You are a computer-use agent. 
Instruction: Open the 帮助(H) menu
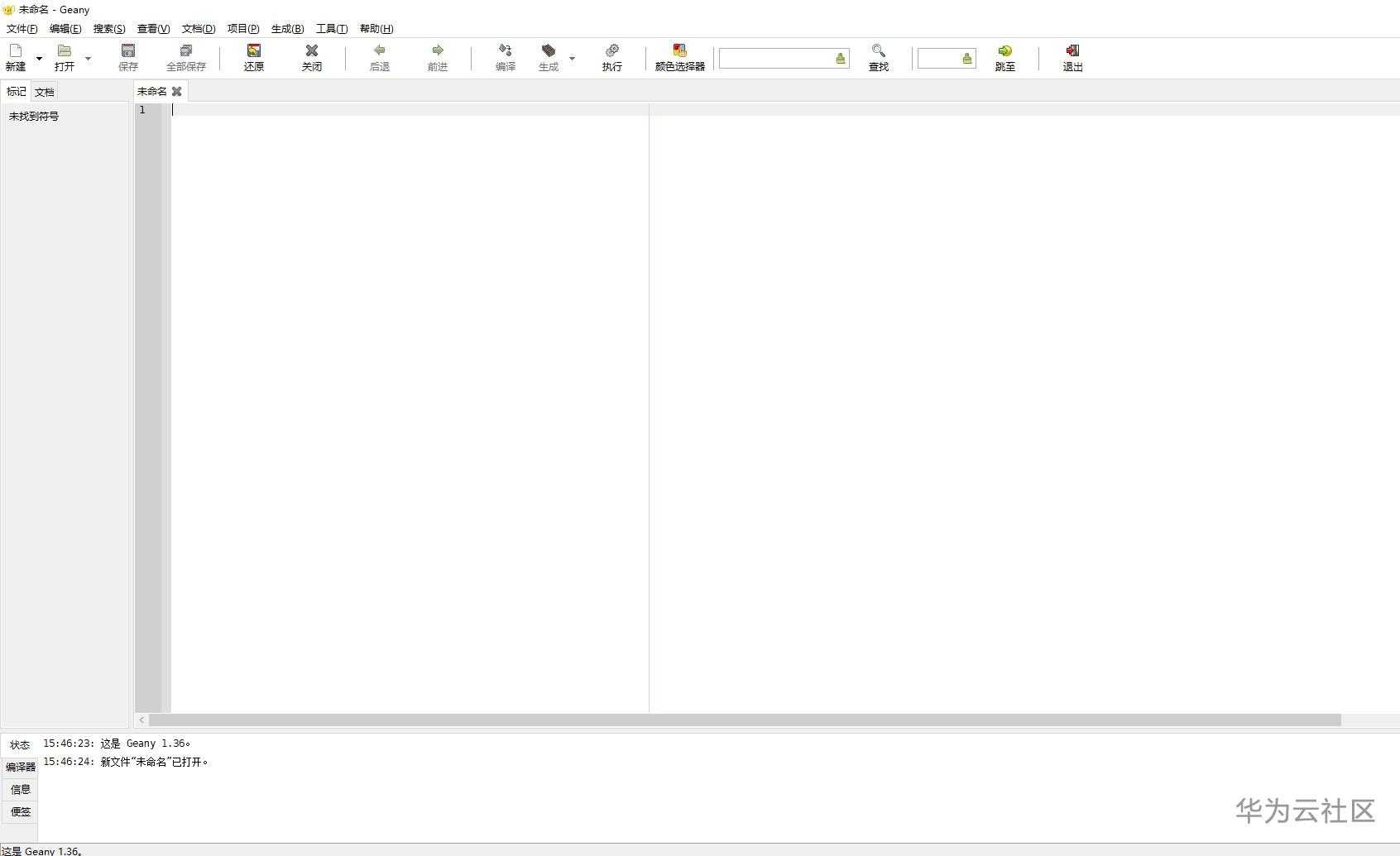376,29
